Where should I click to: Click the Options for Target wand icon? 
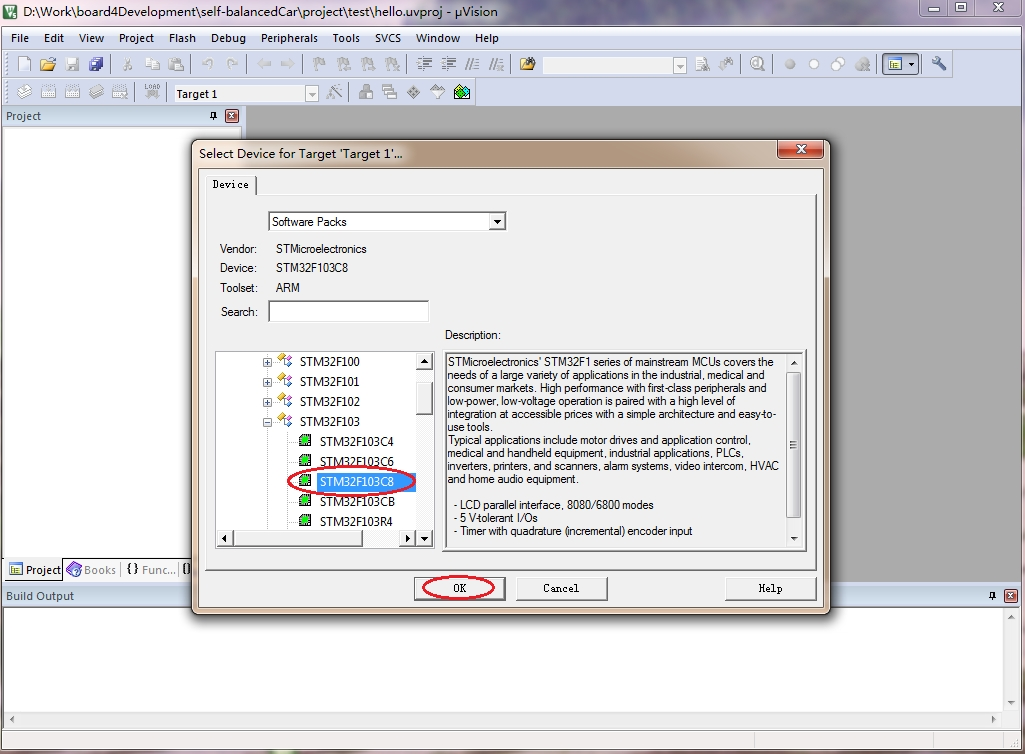click(x=334, y=92)
